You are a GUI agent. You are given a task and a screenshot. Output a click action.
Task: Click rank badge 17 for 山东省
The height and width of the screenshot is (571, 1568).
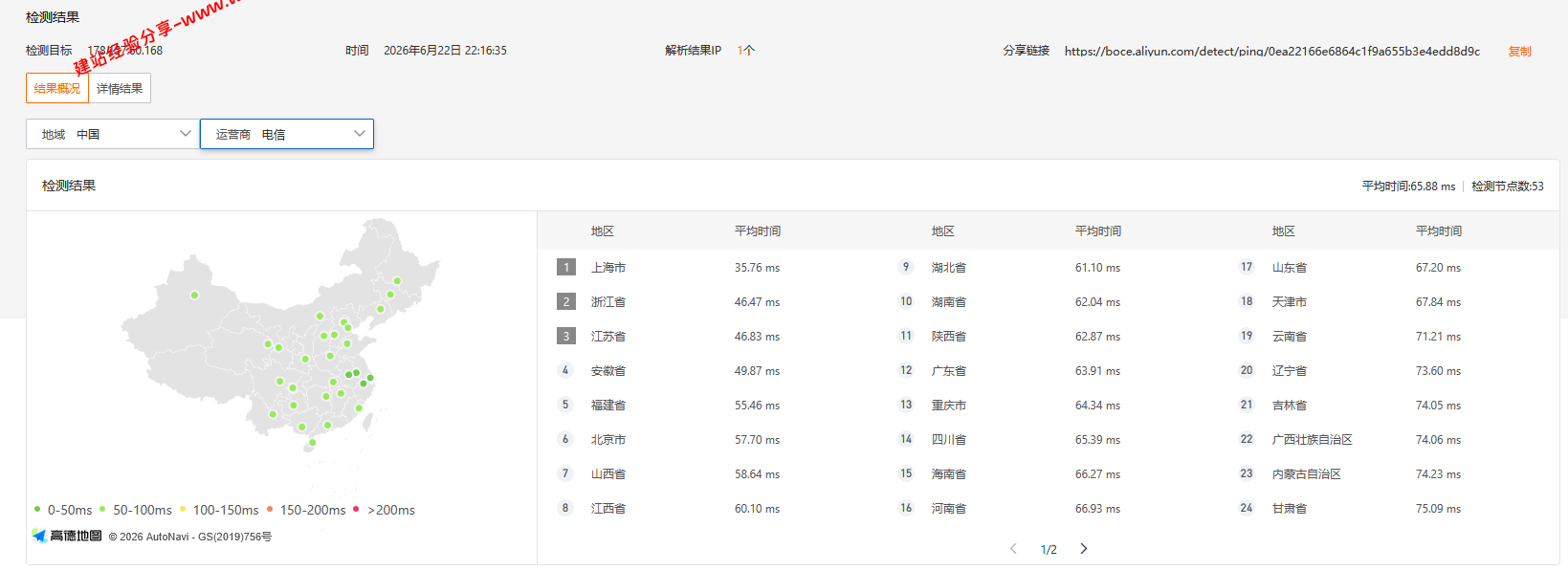tap(1247, 267)
